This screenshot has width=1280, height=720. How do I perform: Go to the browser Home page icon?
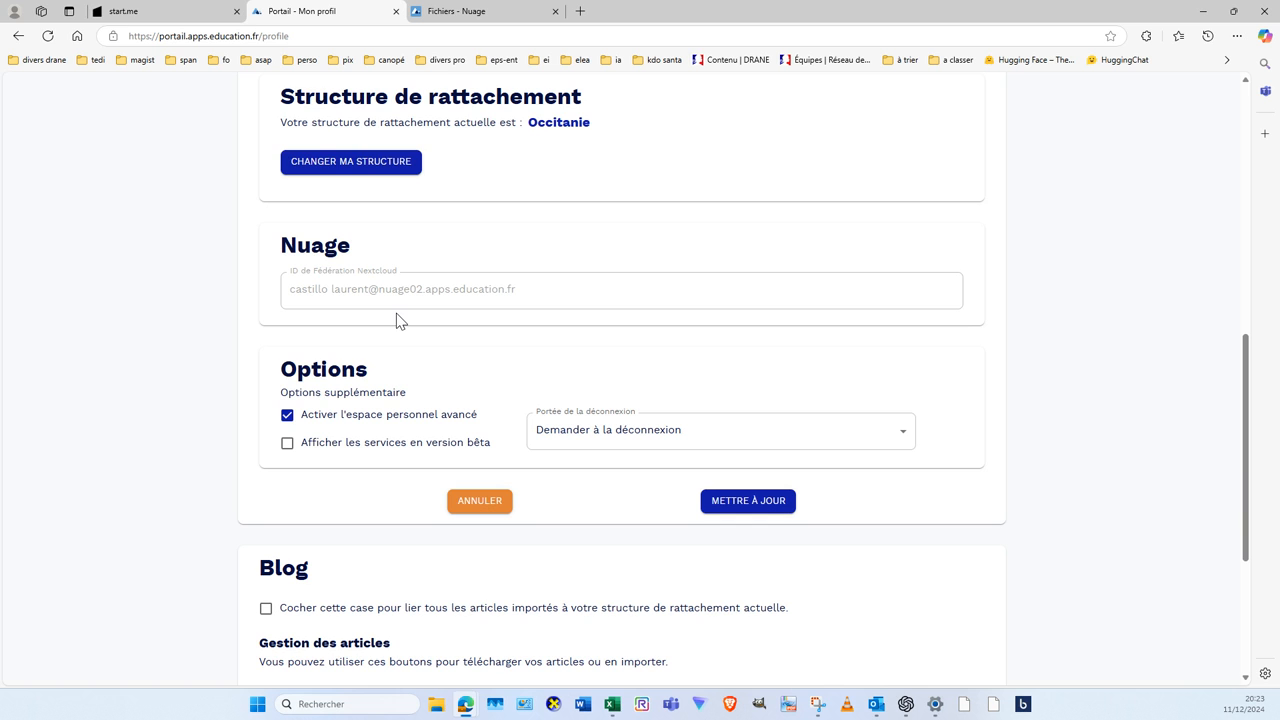tap(77, 36)
